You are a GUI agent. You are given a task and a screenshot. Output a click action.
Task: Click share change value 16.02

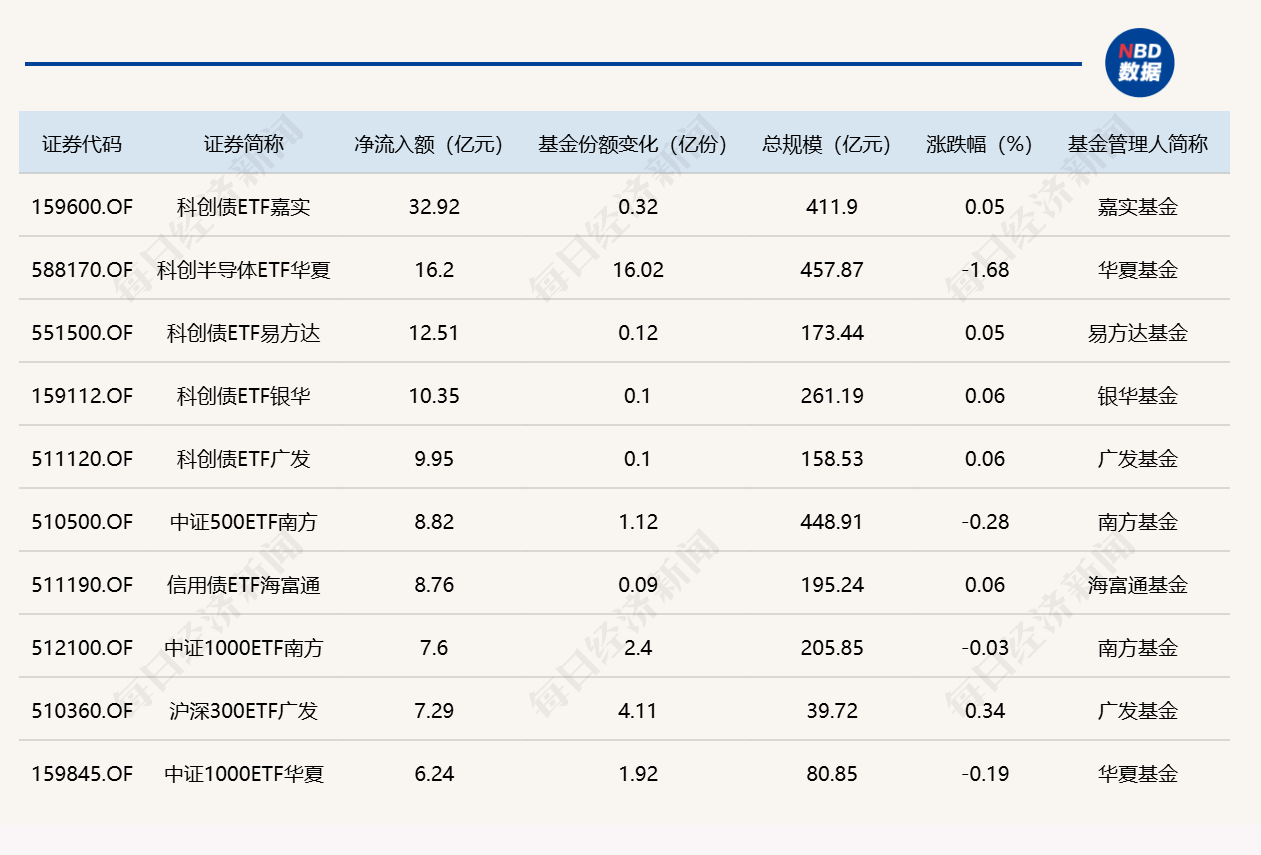(638, 270)
